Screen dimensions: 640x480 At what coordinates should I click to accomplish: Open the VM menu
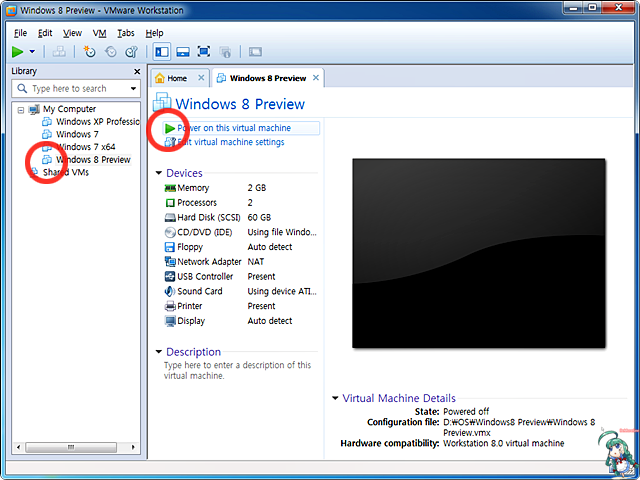(99, 33)
